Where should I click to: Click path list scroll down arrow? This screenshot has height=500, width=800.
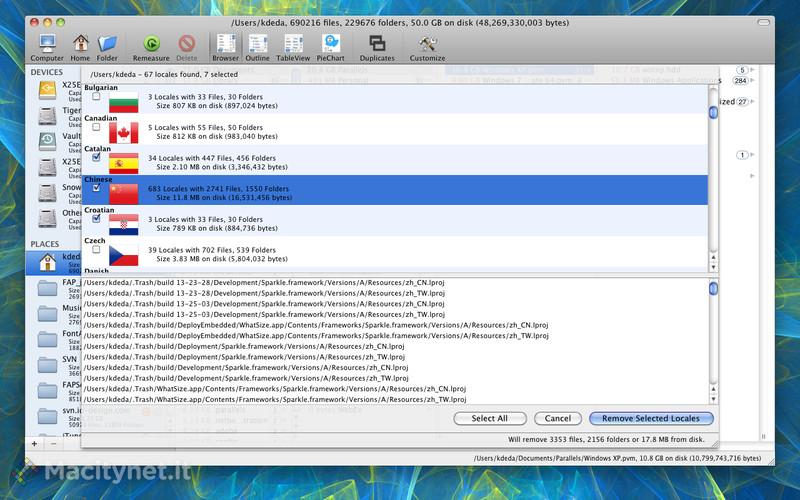coord(713,399)
